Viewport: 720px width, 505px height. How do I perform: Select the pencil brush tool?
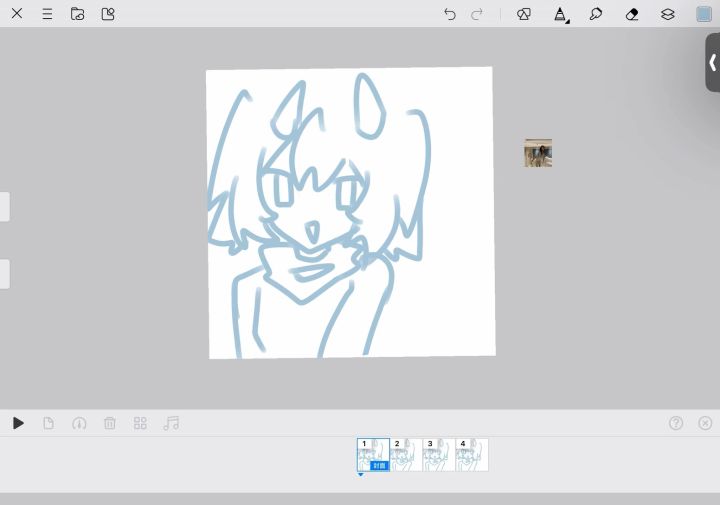(560, 14)
